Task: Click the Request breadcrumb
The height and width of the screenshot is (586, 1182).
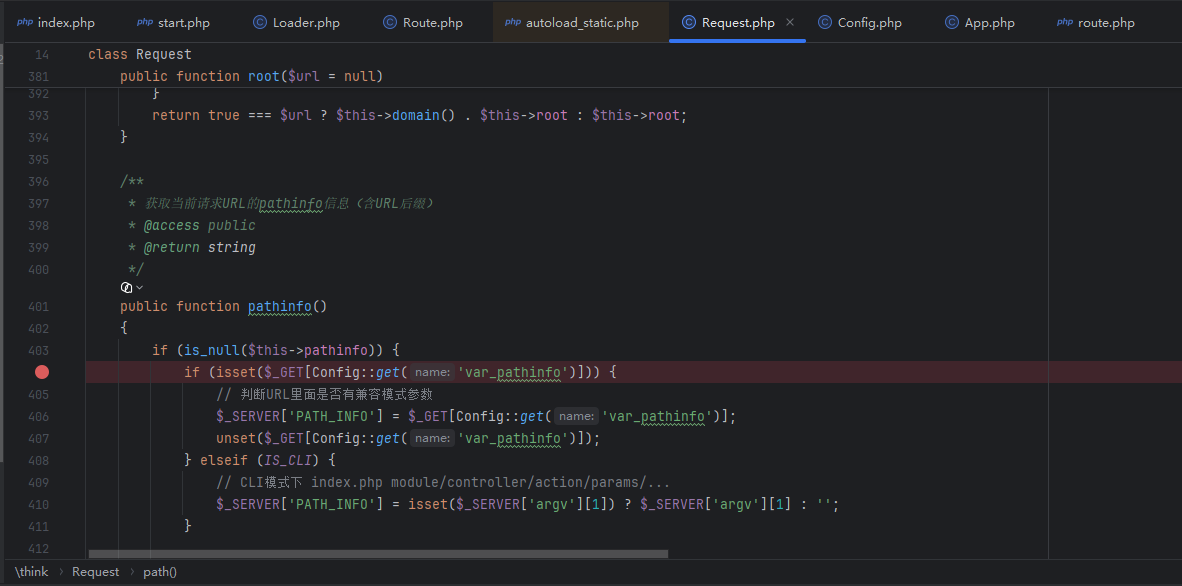Action: point(95,572)
